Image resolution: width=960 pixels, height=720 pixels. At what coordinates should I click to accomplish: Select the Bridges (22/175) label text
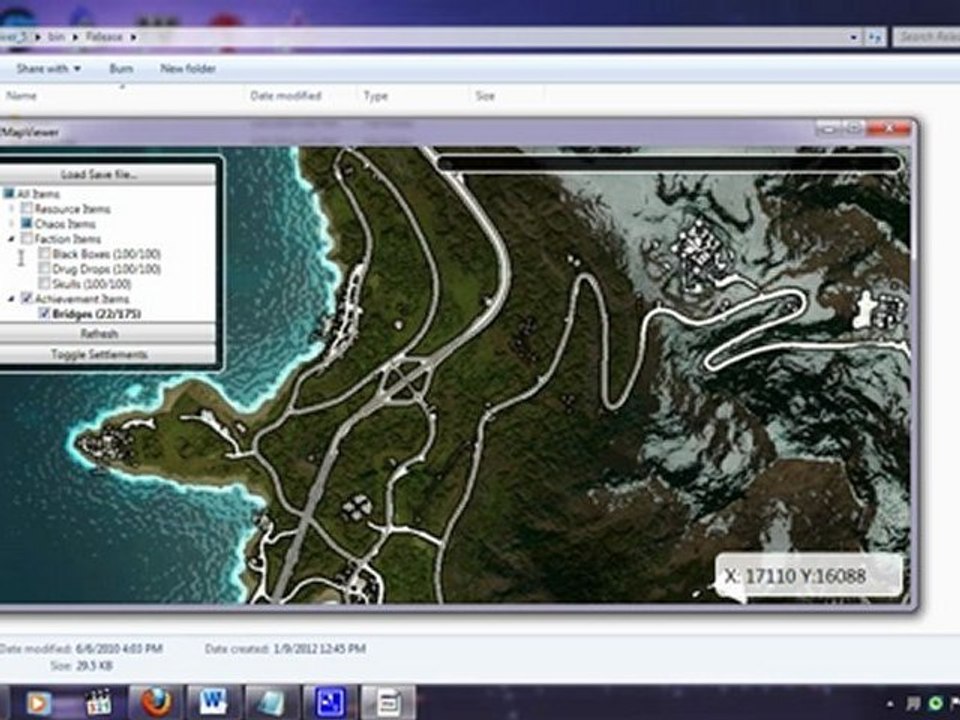tap(97, 314)
